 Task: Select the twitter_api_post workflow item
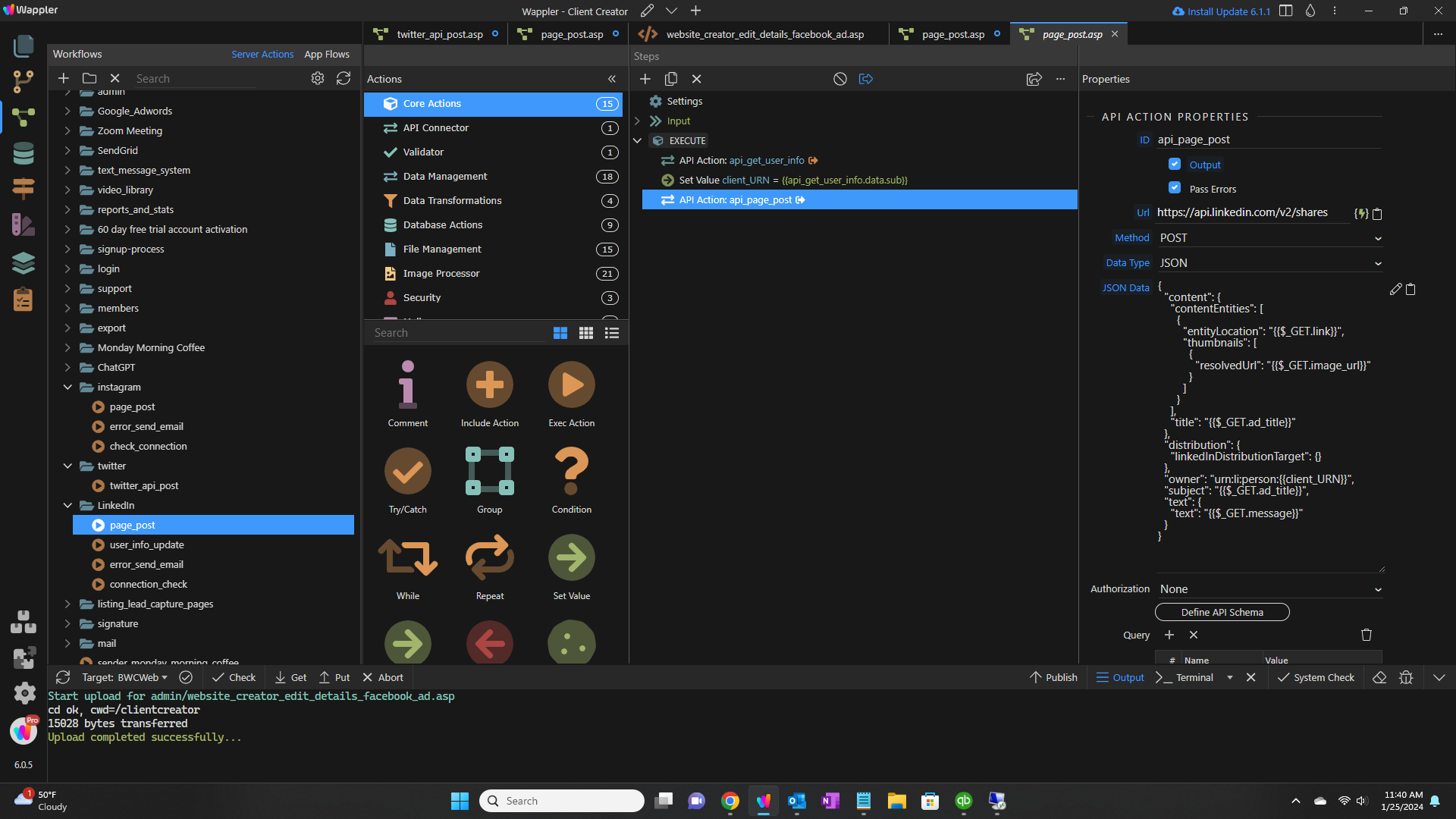point(144,485)
